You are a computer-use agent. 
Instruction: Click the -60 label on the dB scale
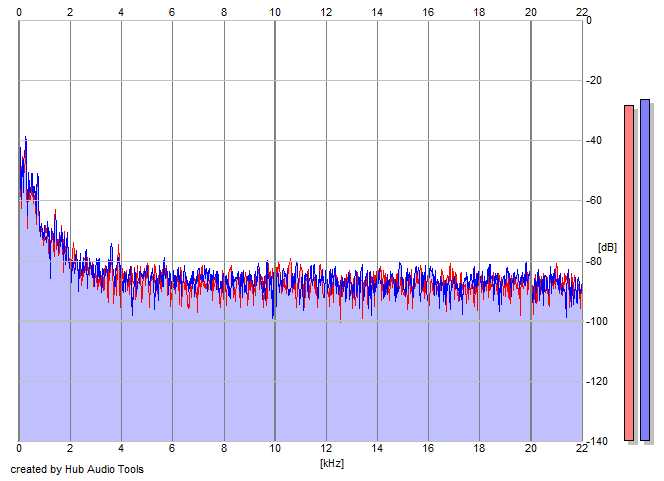click(x=594, y=201)
